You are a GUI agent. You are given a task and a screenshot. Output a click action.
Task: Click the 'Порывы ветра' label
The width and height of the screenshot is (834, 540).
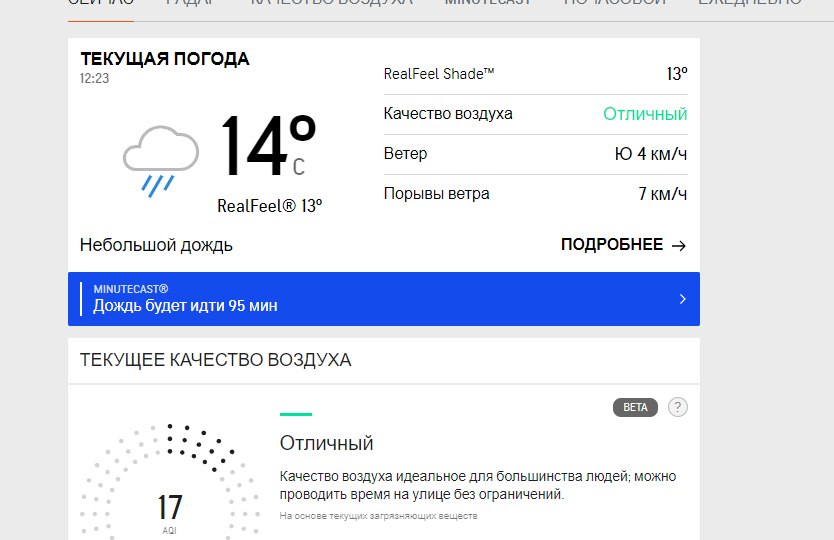tap(436, 194)
